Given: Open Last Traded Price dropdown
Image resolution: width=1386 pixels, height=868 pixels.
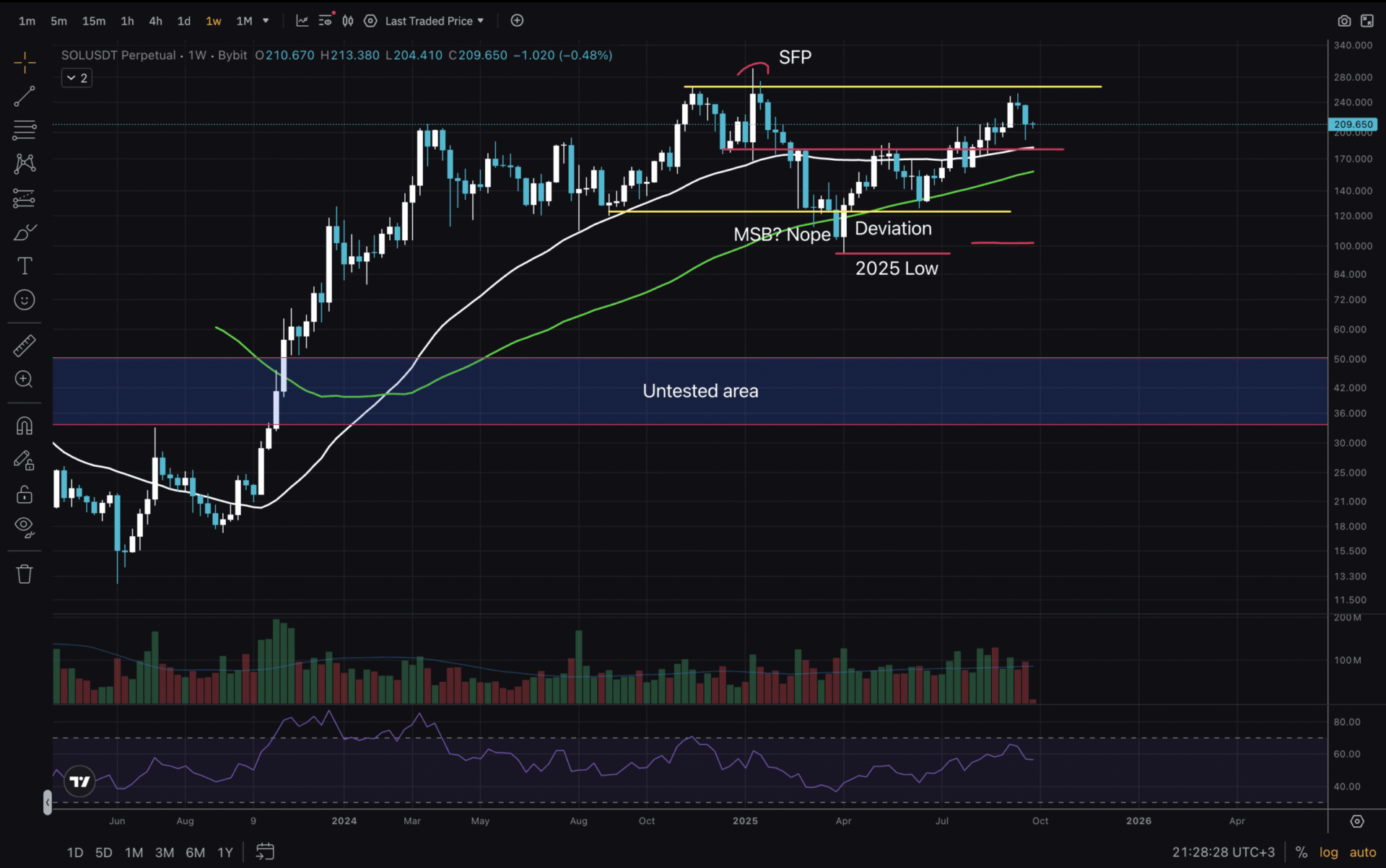Looking at the screenshot, I should point(434,21).
